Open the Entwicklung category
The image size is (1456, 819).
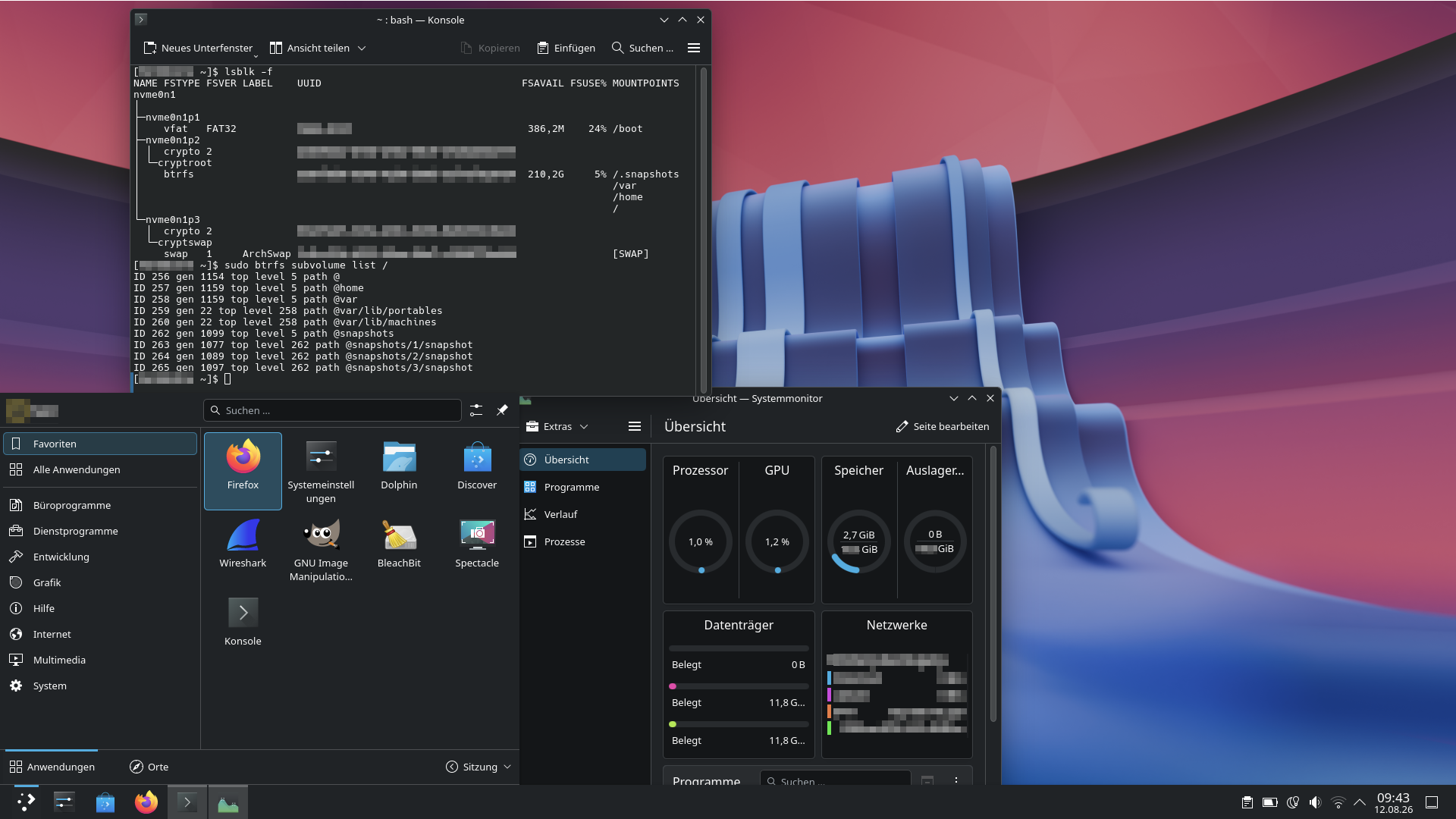point(100,557)
